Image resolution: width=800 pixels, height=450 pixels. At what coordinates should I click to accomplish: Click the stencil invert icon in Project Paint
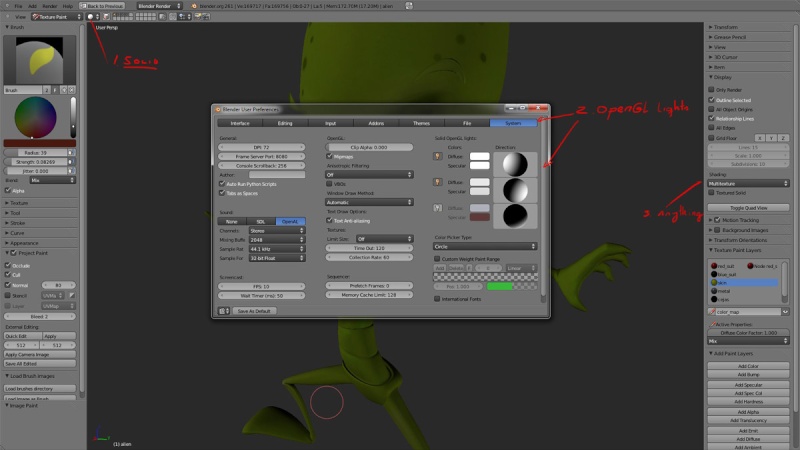72,295
